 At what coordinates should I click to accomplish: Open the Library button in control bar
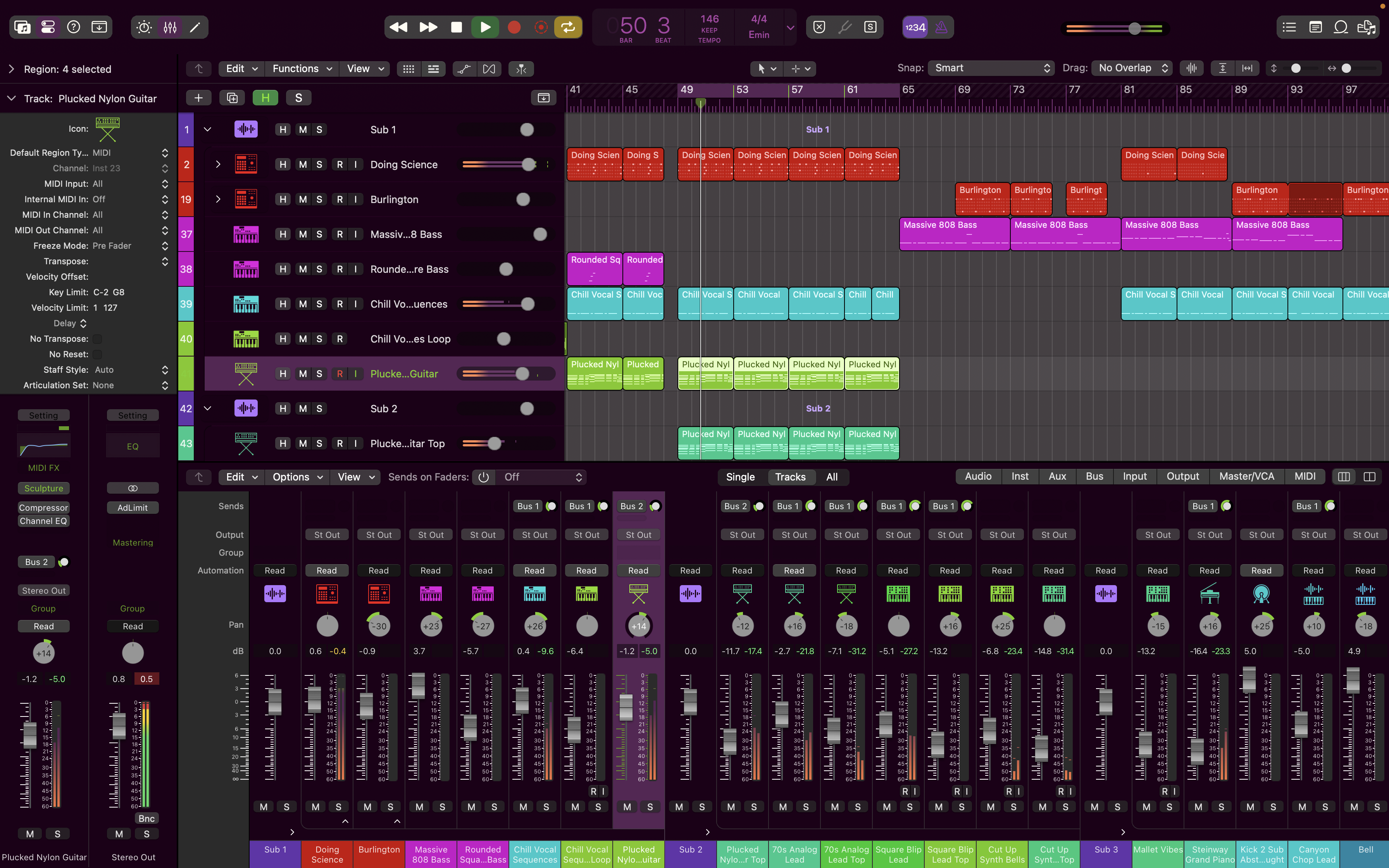coord(22,27)
